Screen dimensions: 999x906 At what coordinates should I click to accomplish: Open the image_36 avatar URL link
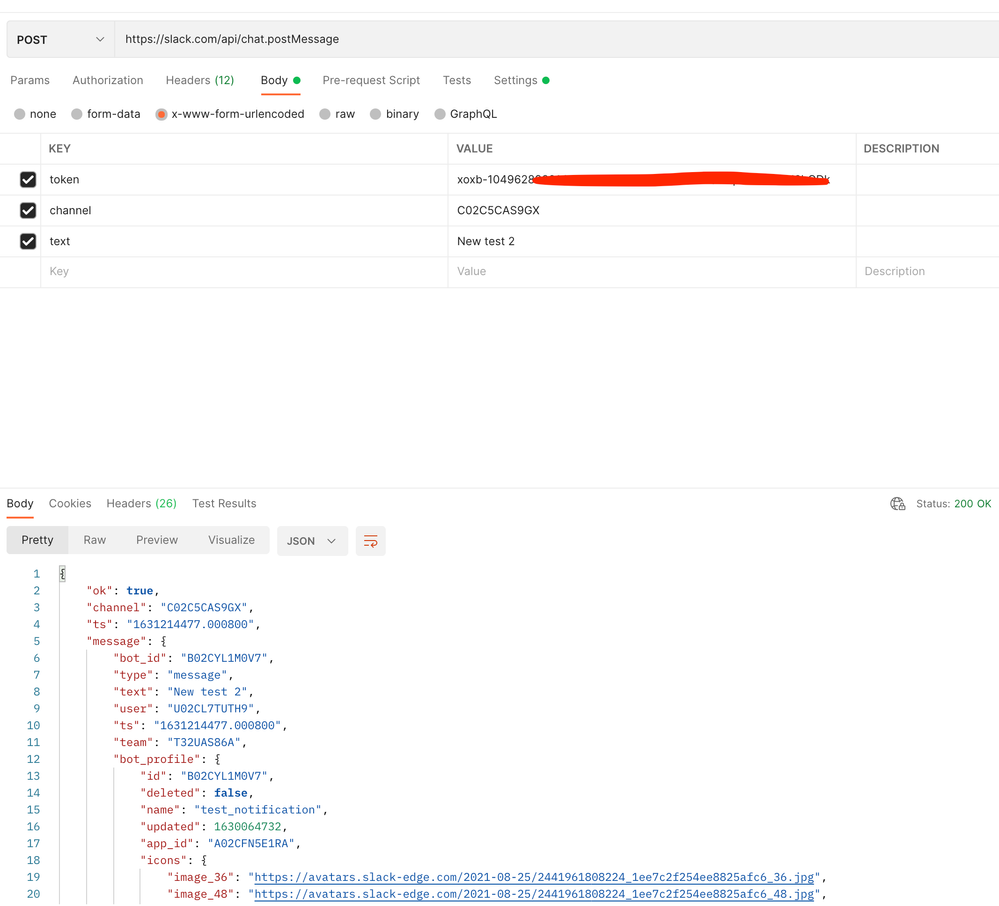pyautogui.click(x=534, y=877)
